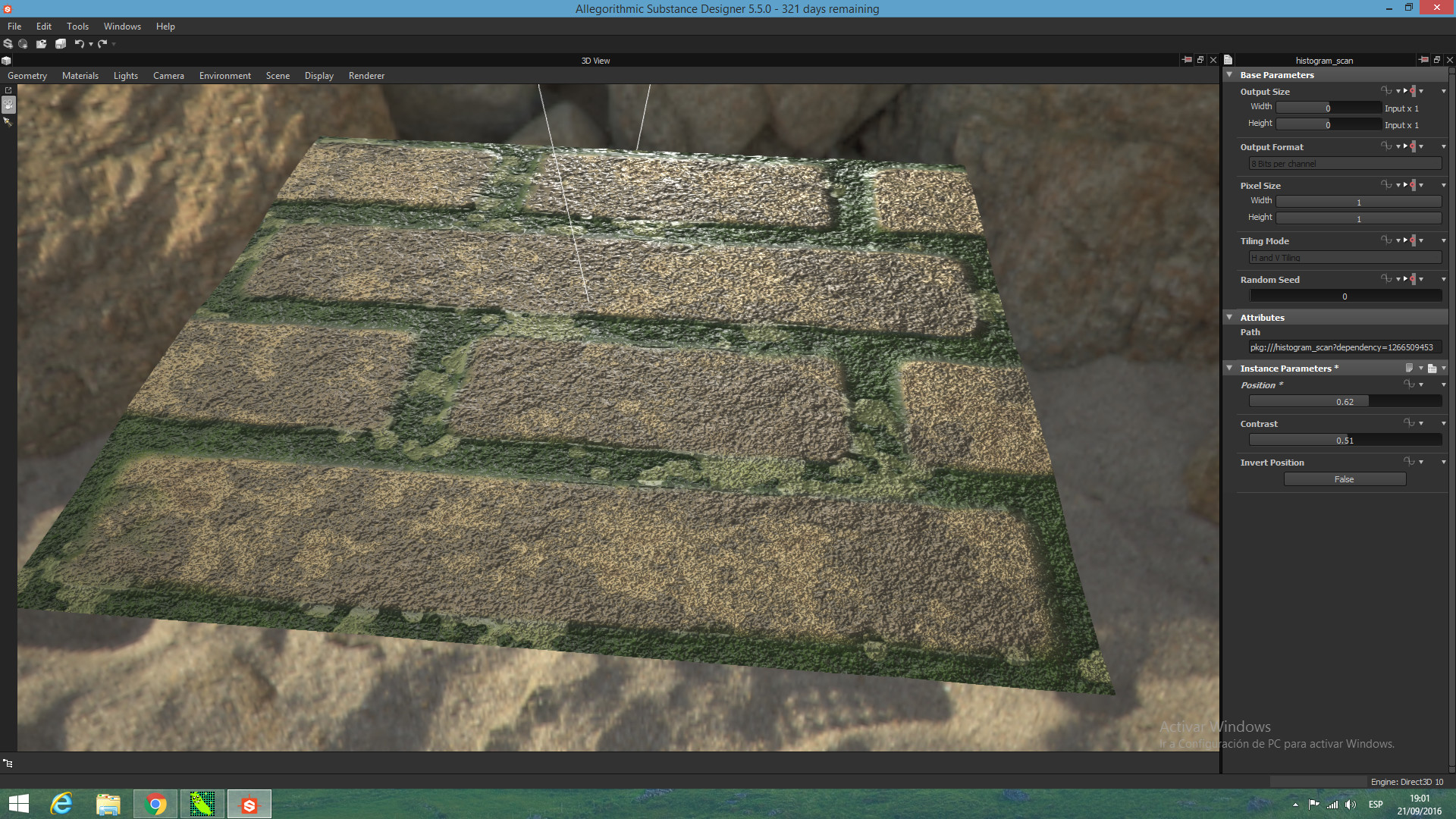Toggle Output Size relative-to-parent red icon
1456x819 pixels.
click(x=1413, y=91)
